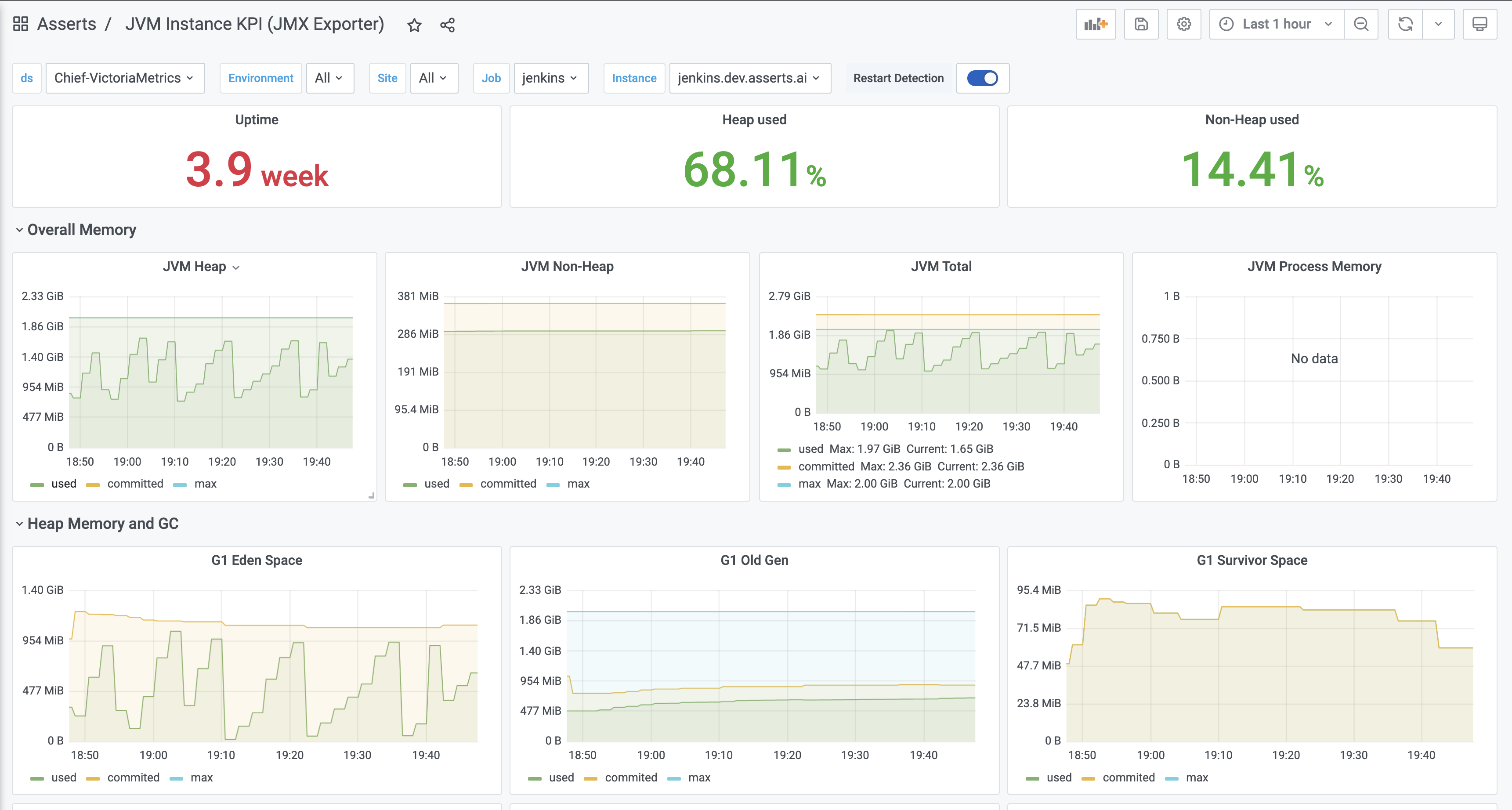Screen dimensions: 1512x810
Task: Open dashboard settings via gear icon
Action: pos(1183,24)
